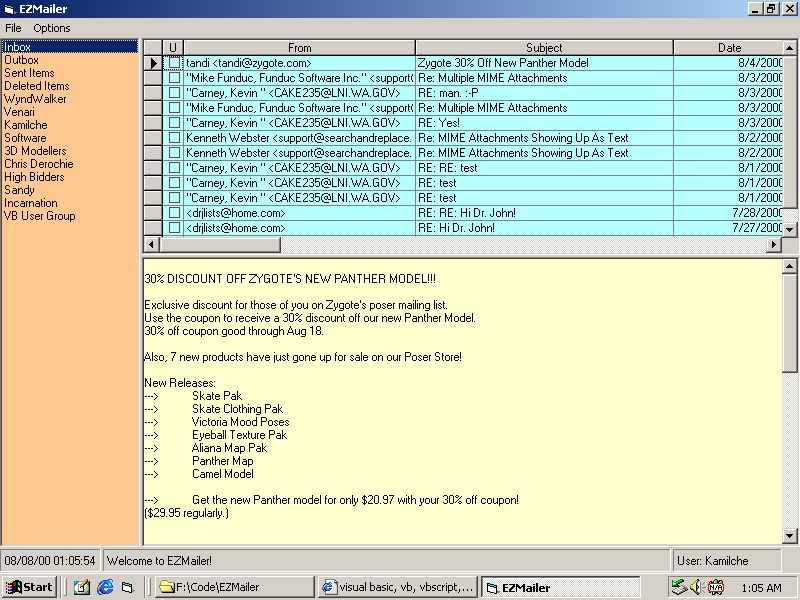
Task: Click the volume speaker tray icon
Action: tap(697, 587)
